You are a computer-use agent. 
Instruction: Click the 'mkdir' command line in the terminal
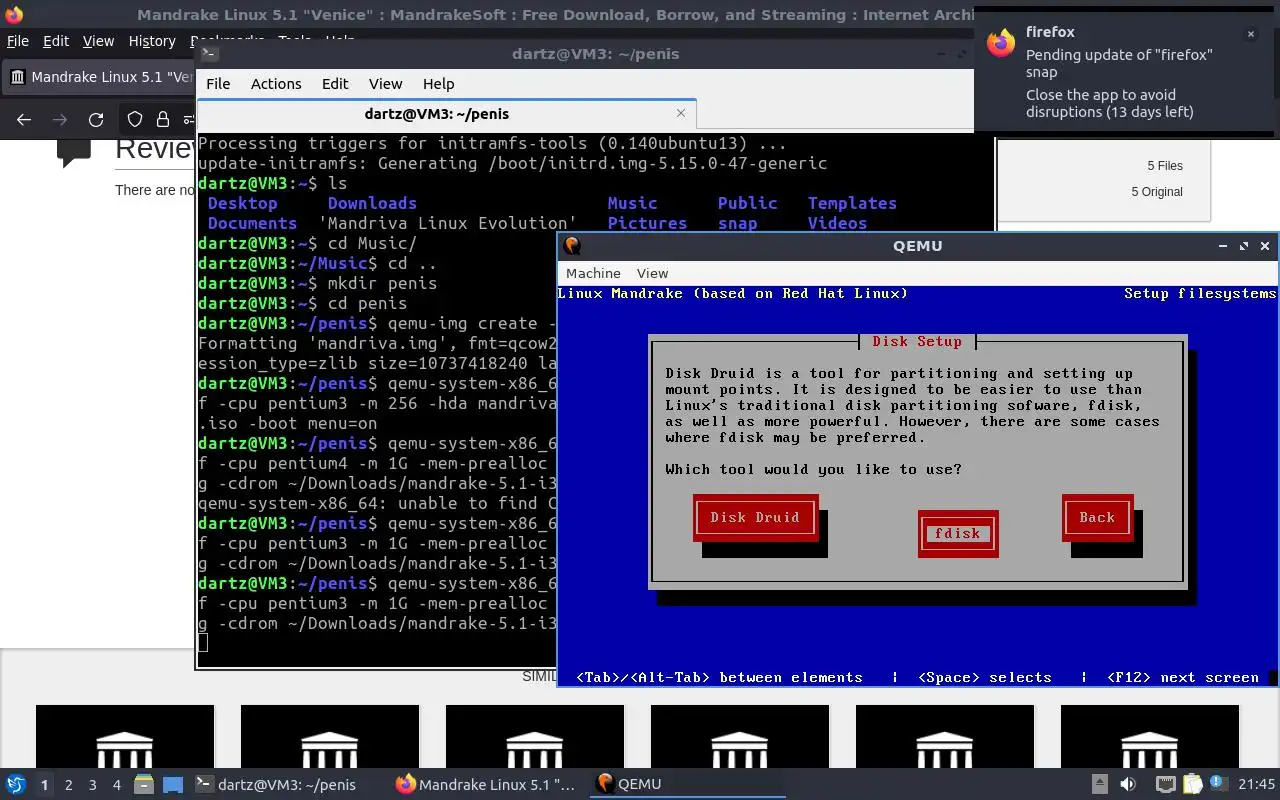click(318, 283)
